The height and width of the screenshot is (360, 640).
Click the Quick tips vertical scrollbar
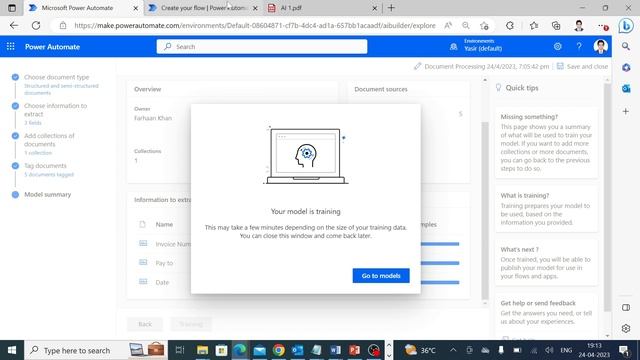(607, 198)
